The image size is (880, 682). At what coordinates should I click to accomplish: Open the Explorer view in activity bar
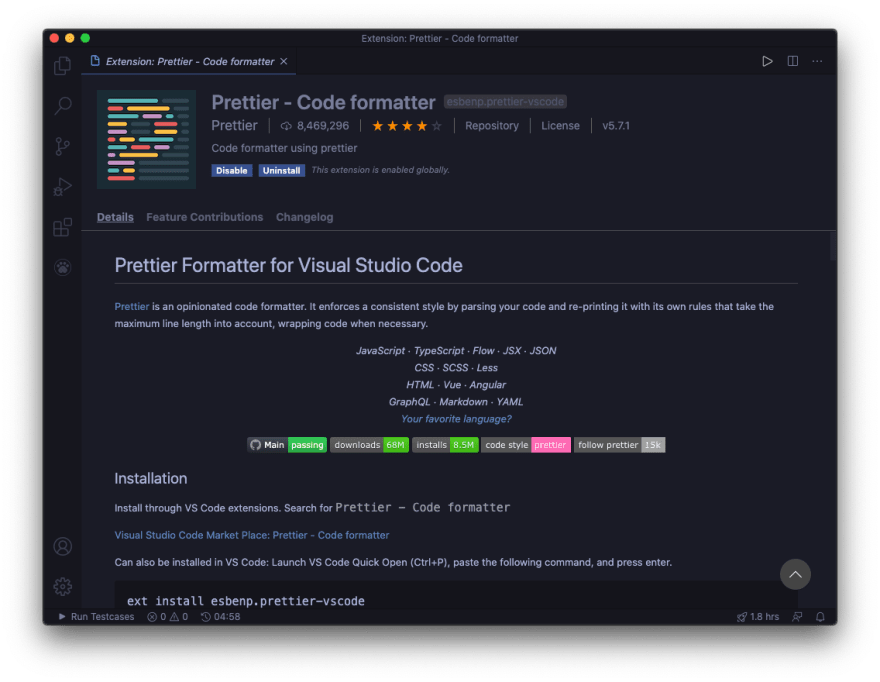62,66
